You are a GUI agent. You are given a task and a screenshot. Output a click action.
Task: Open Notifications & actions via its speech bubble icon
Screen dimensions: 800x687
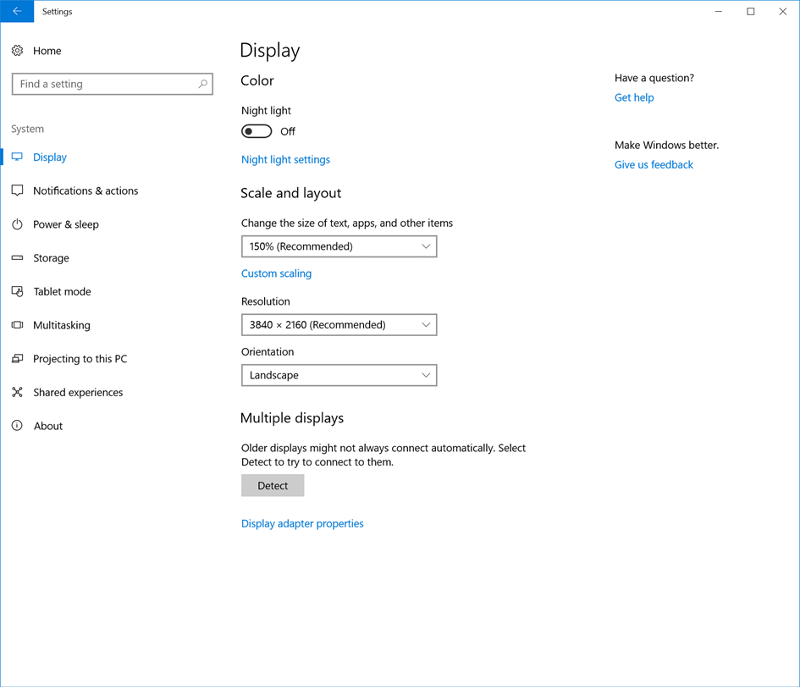pyautogui.click(x=16, y=191)
